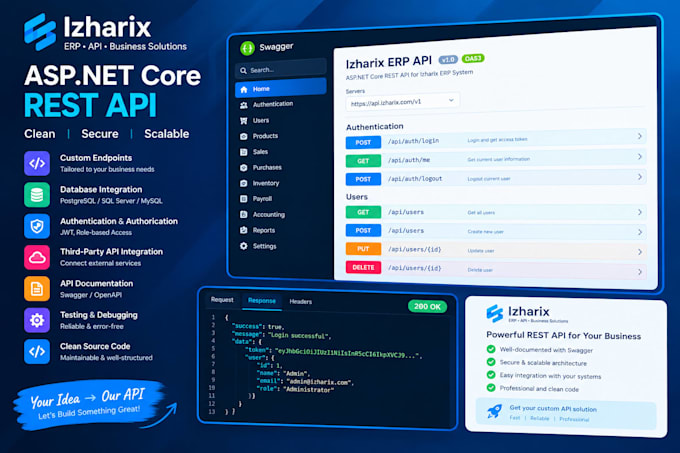Click the checkmark beside Easy integration with your systems
This screenshot has height=453, width=680.
click(x=491, y=375)
